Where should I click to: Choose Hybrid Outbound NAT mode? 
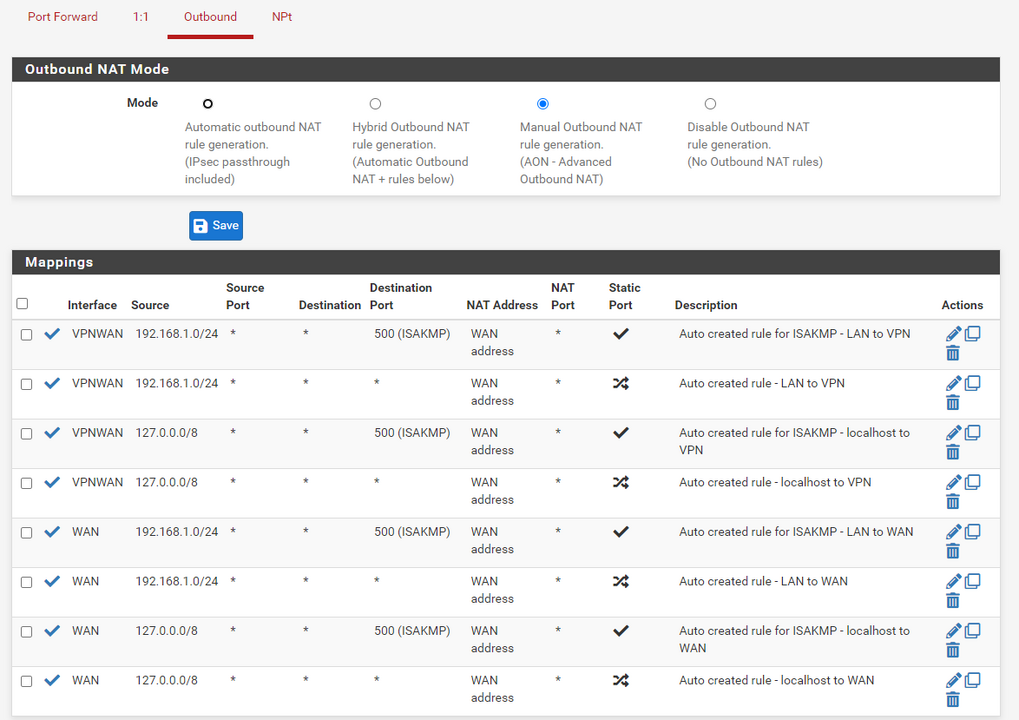tap(375, 104)
